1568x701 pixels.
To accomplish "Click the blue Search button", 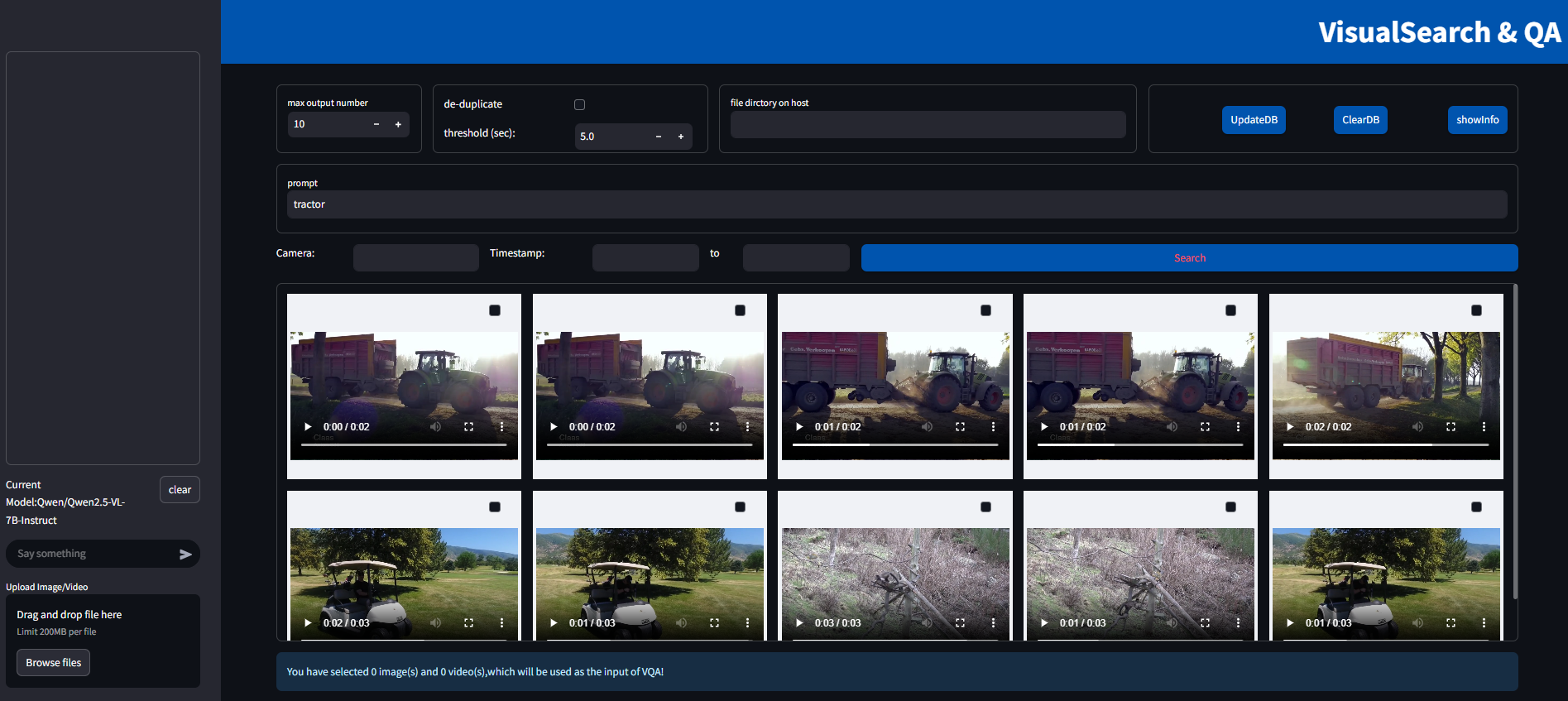I will (x=1189, y=258).
